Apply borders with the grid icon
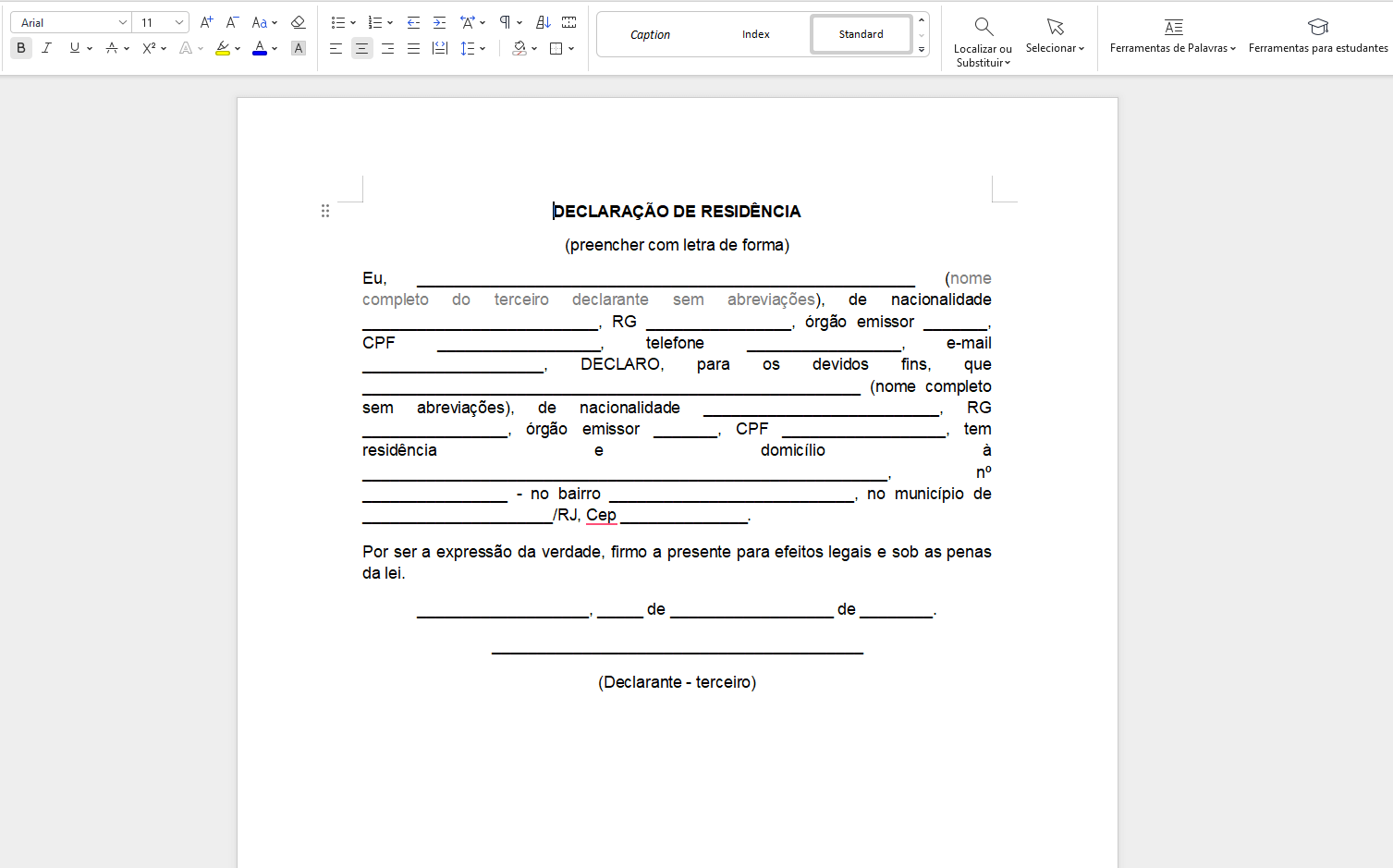Image resolution: width=1393 pixels, height=868 pixels. tap(556, 48)
